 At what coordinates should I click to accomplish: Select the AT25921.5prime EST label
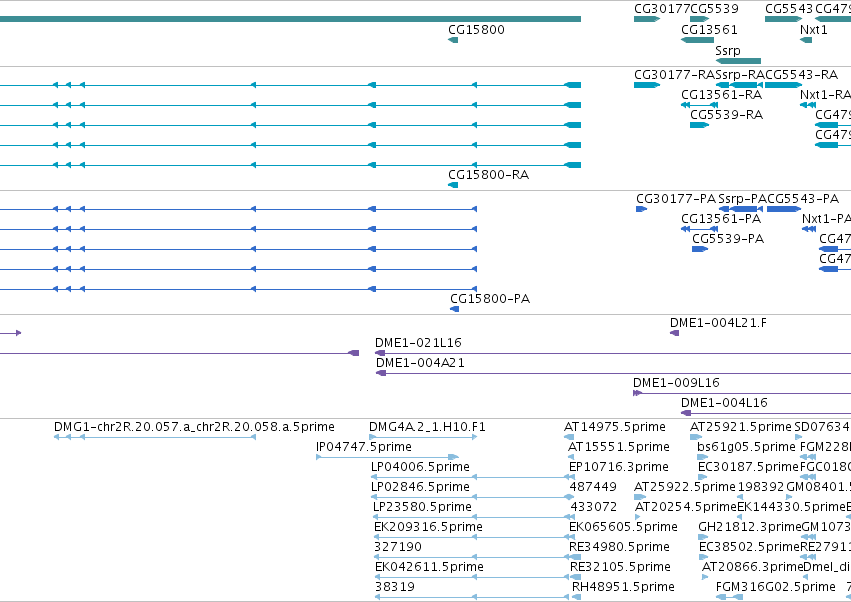tap(741, 427)
